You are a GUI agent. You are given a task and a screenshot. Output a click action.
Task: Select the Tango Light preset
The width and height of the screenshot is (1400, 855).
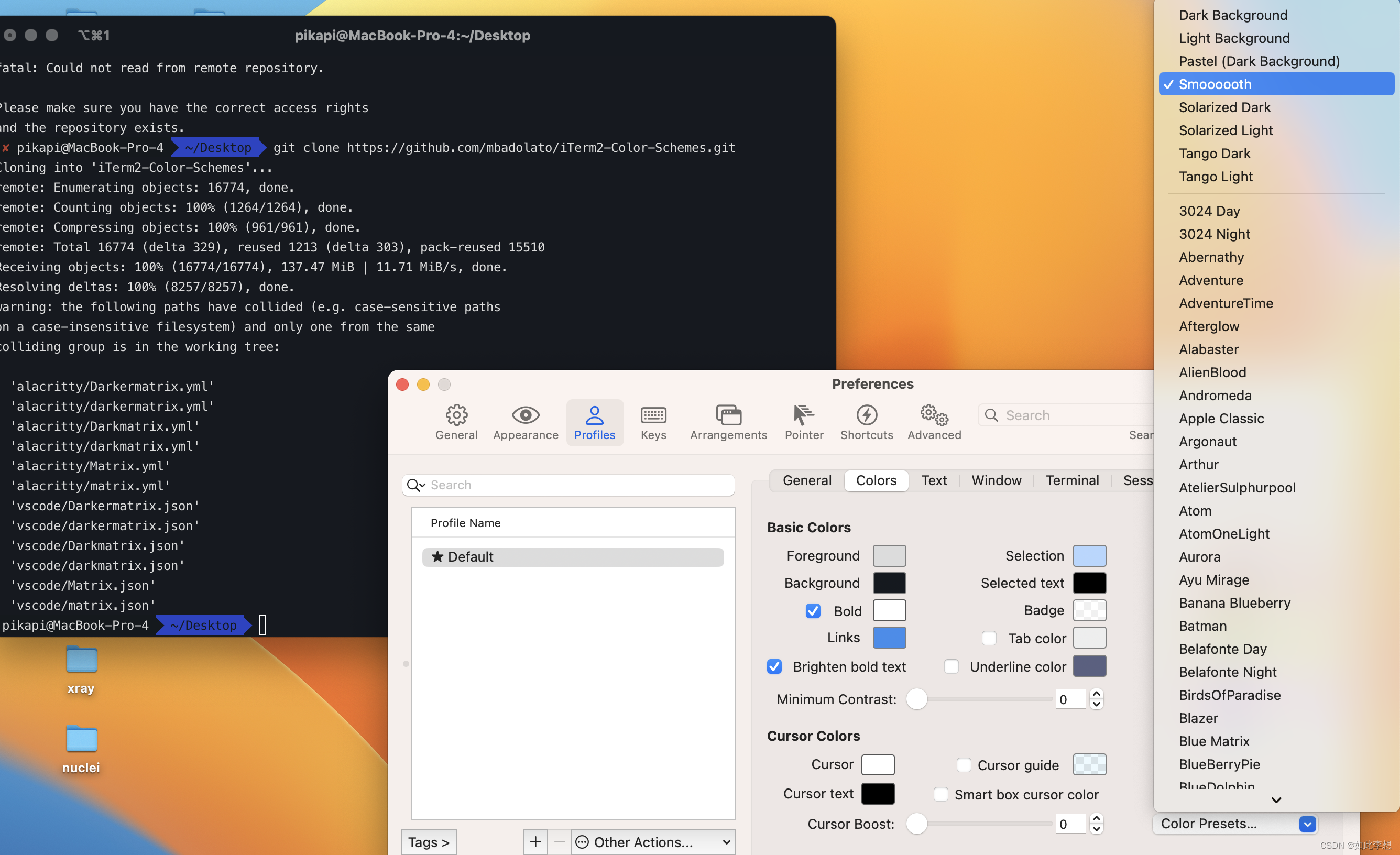[1276, 176]
